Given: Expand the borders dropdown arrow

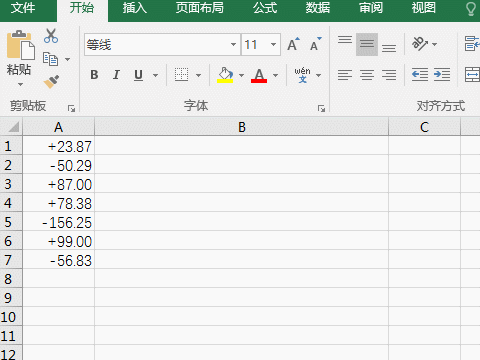Looking at the screenshot, I should [x=198, y=75].
